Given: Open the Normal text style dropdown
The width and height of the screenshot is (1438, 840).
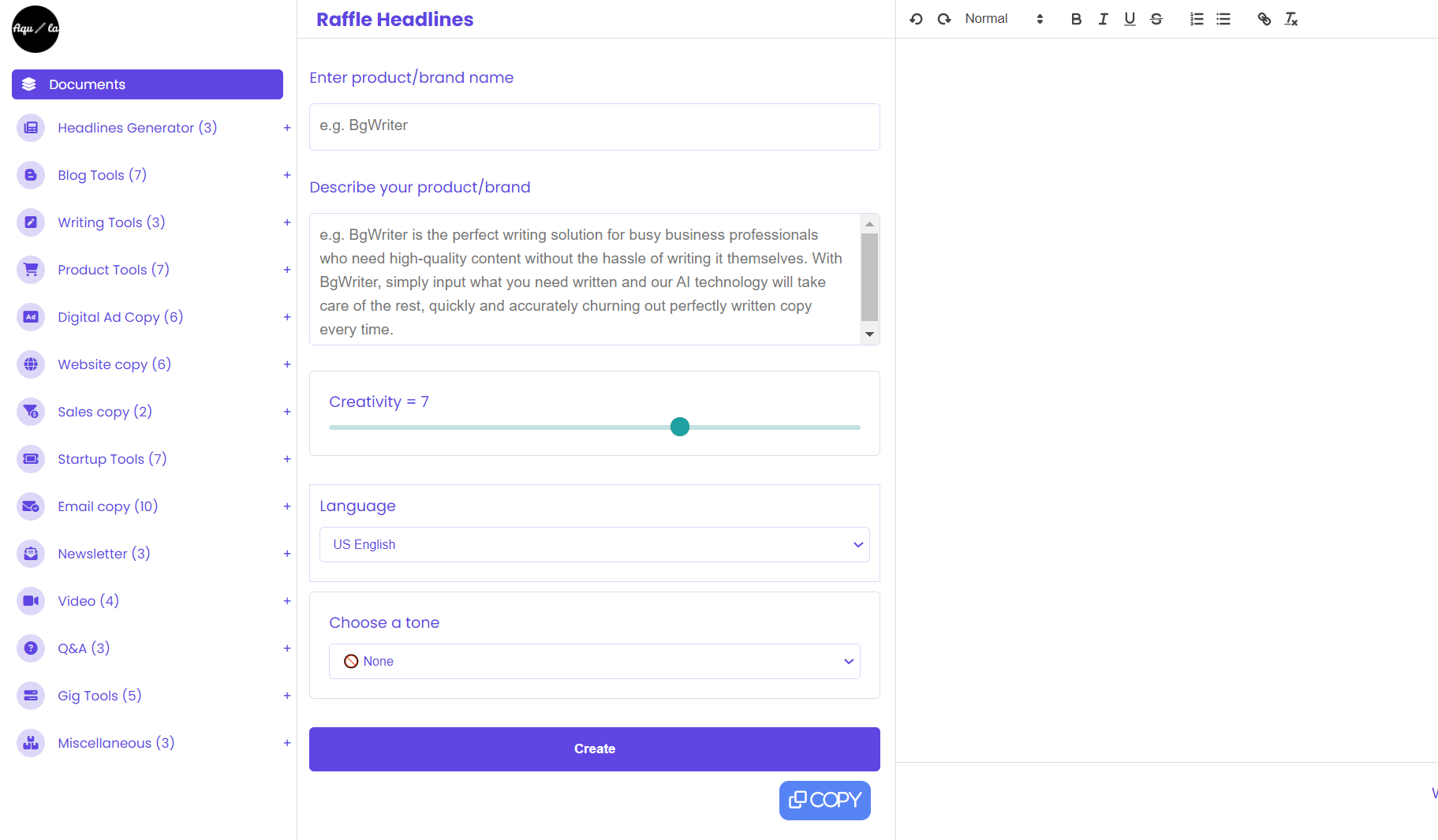Looking at the screenshot, I should (1004, 19).
